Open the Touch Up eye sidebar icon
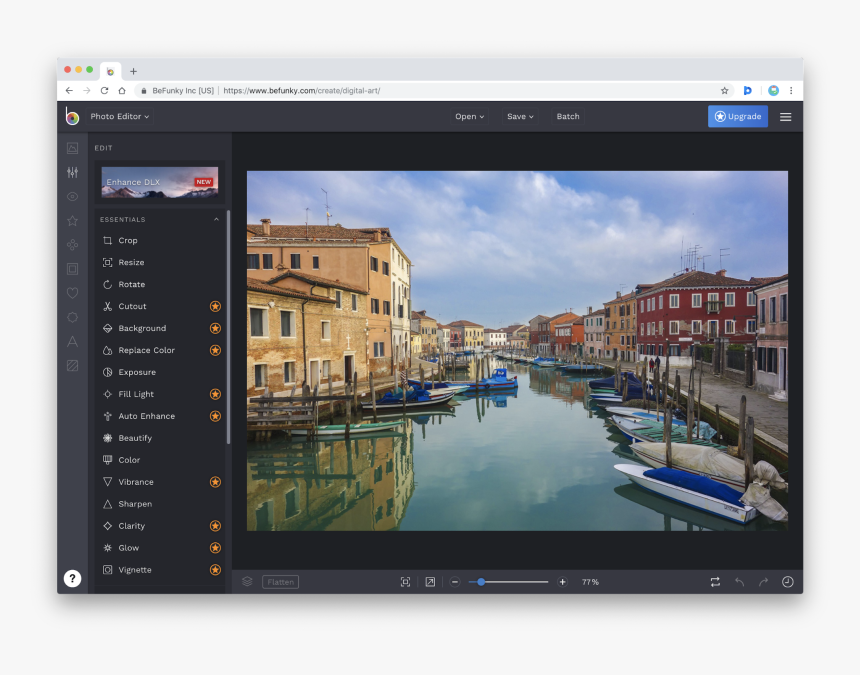This screenshot has width=860, height=675. (72, 196)
